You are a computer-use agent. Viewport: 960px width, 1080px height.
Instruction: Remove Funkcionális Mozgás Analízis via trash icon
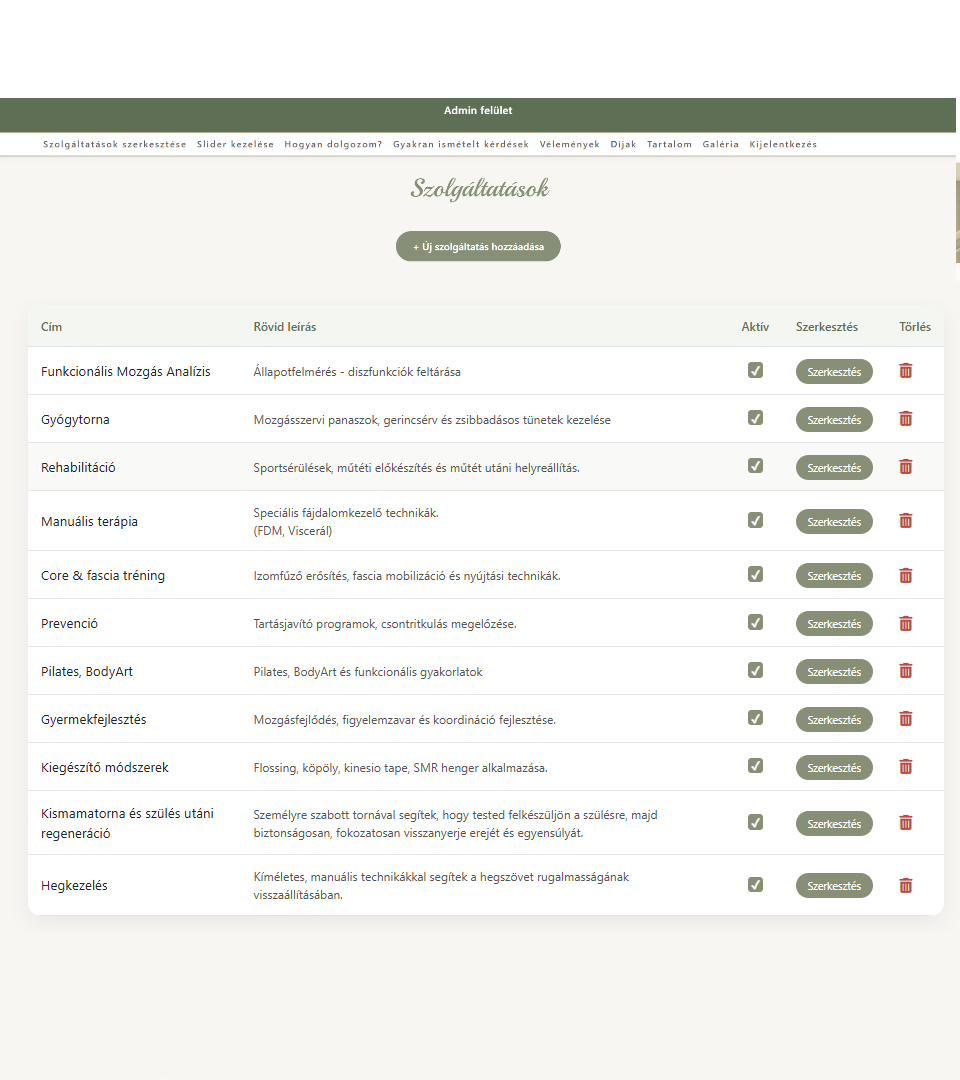[x=905, y=371]
